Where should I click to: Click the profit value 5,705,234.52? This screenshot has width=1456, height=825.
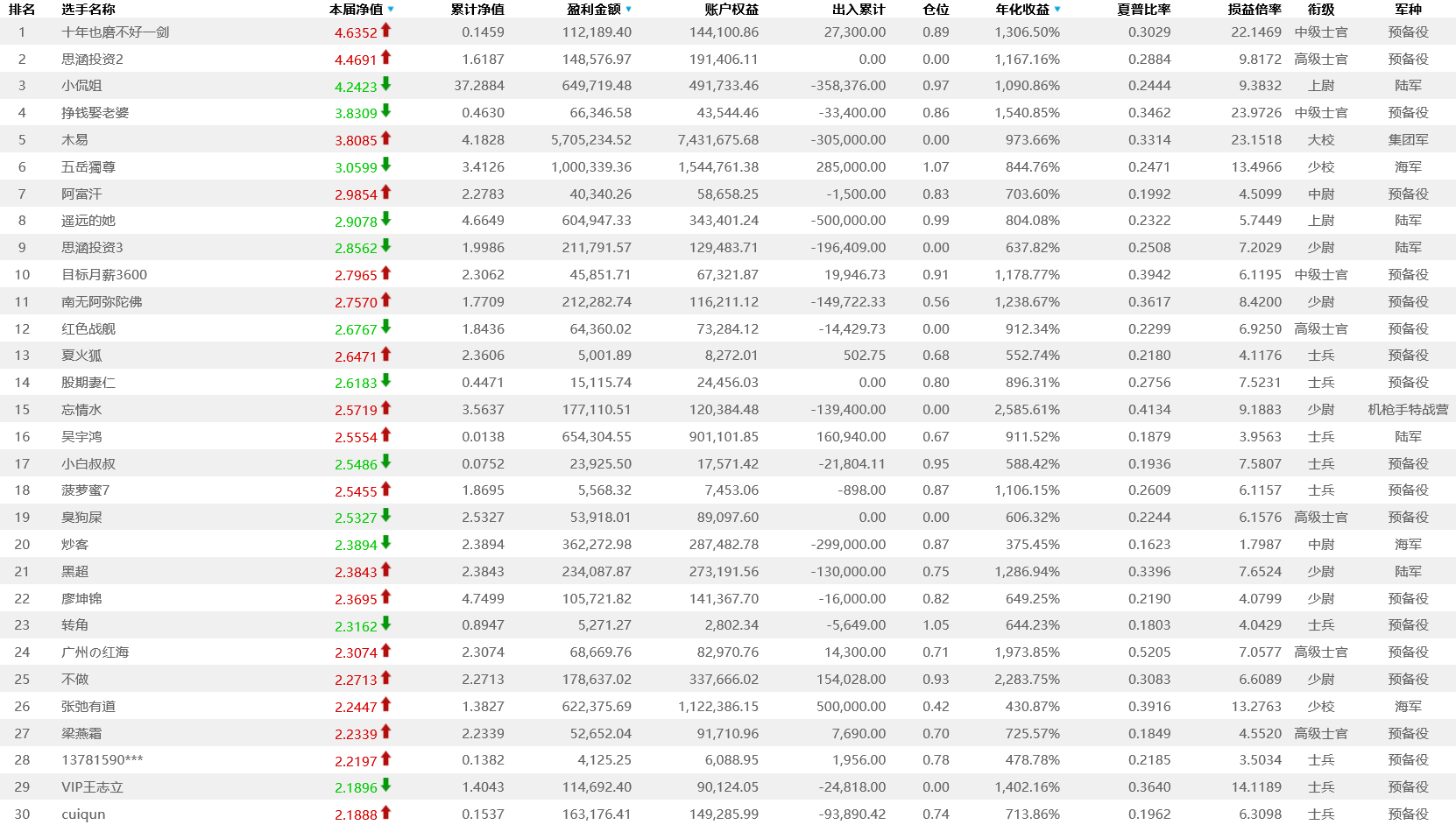591,140
